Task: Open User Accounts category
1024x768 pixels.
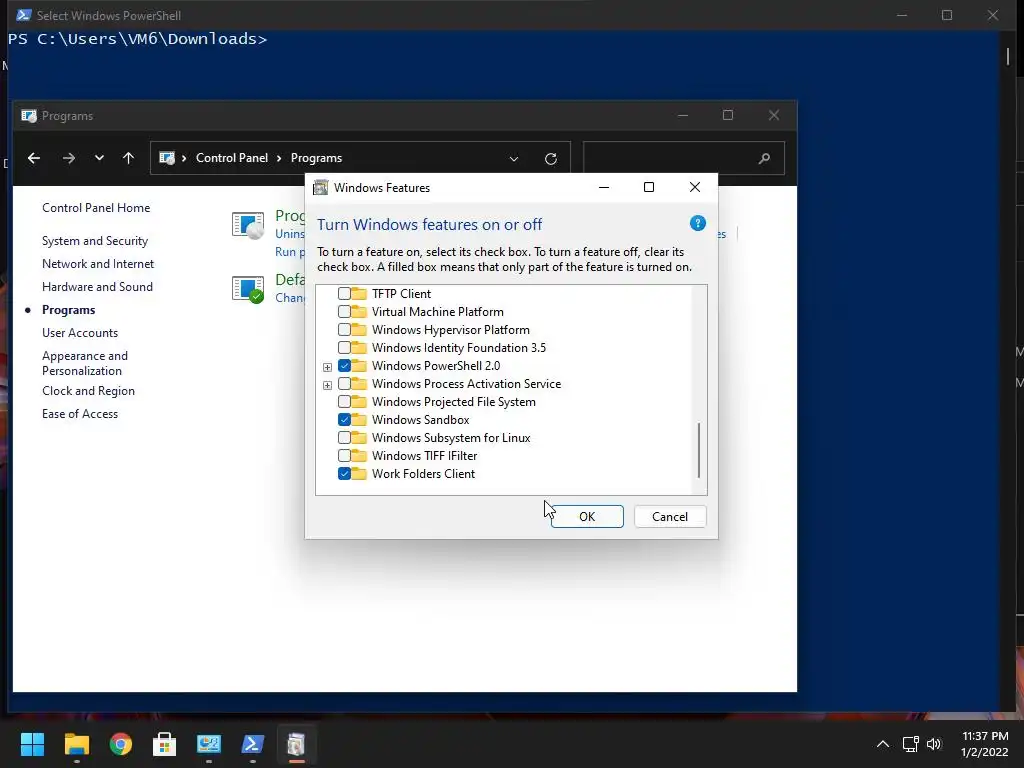Action: coord(80,332)
